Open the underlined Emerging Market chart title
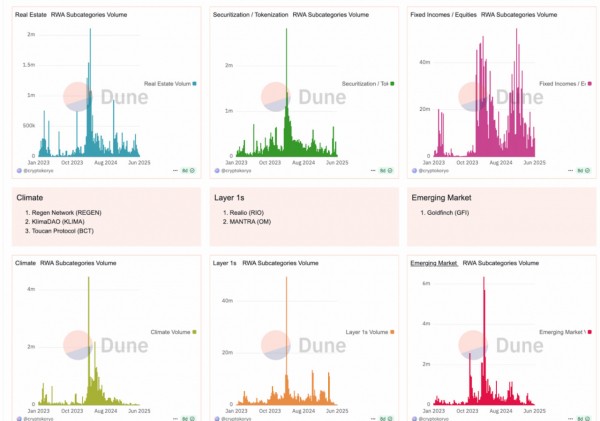Image resolution: width=600 pixels, height=421 pixels. click(x=434, y=263)
